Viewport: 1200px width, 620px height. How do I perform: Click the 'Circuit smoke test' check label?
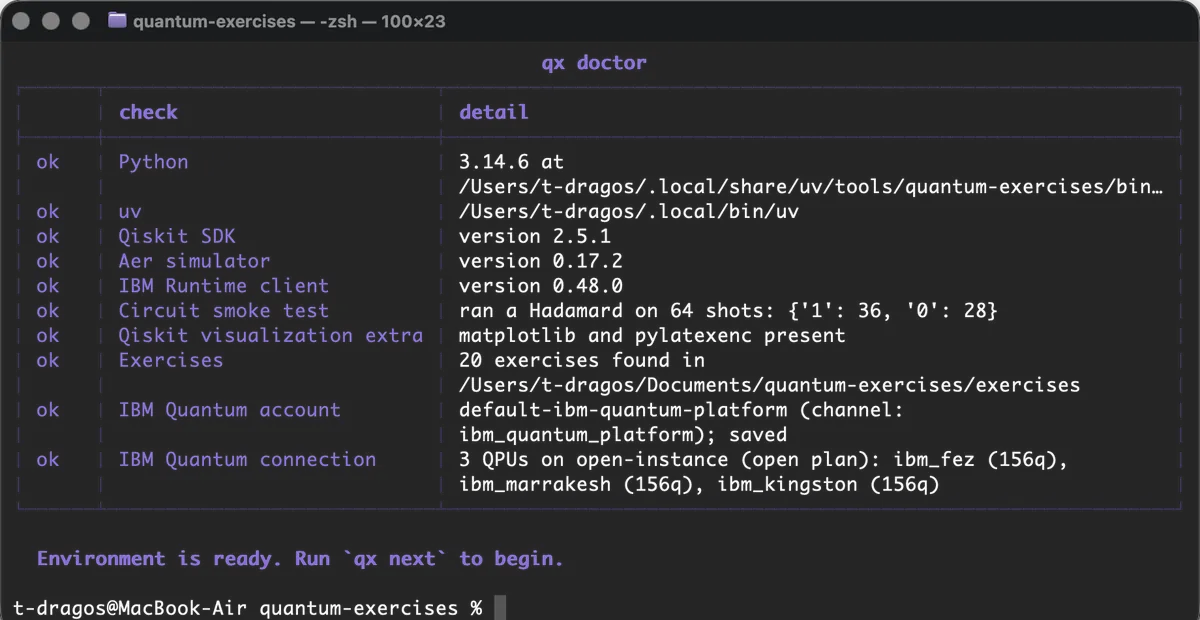224,310
